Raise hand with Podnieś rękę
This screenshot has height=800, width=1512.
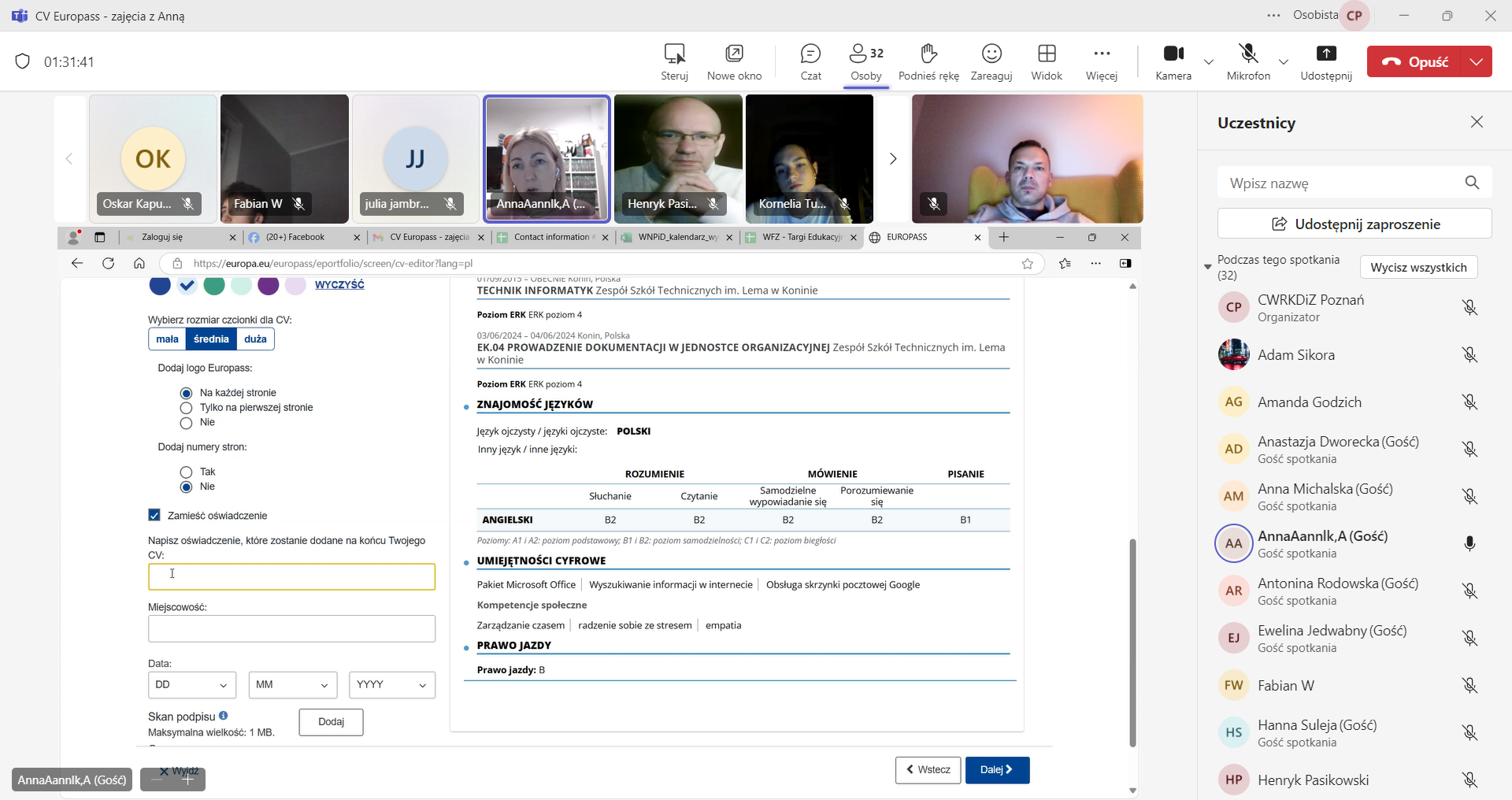pos(928,61)
